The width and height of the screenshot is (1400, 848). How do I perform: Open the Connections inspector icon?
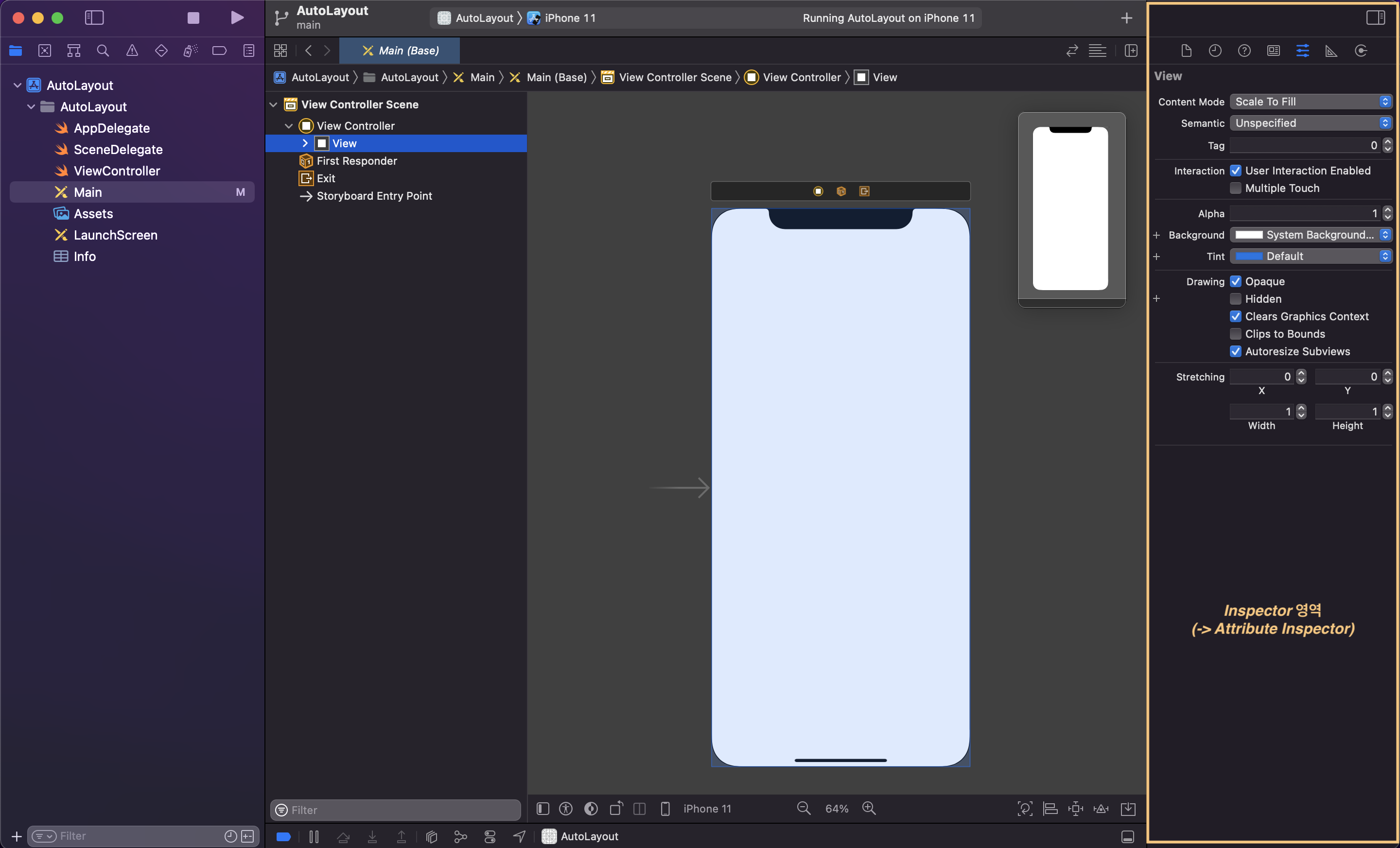point(1361,51)
